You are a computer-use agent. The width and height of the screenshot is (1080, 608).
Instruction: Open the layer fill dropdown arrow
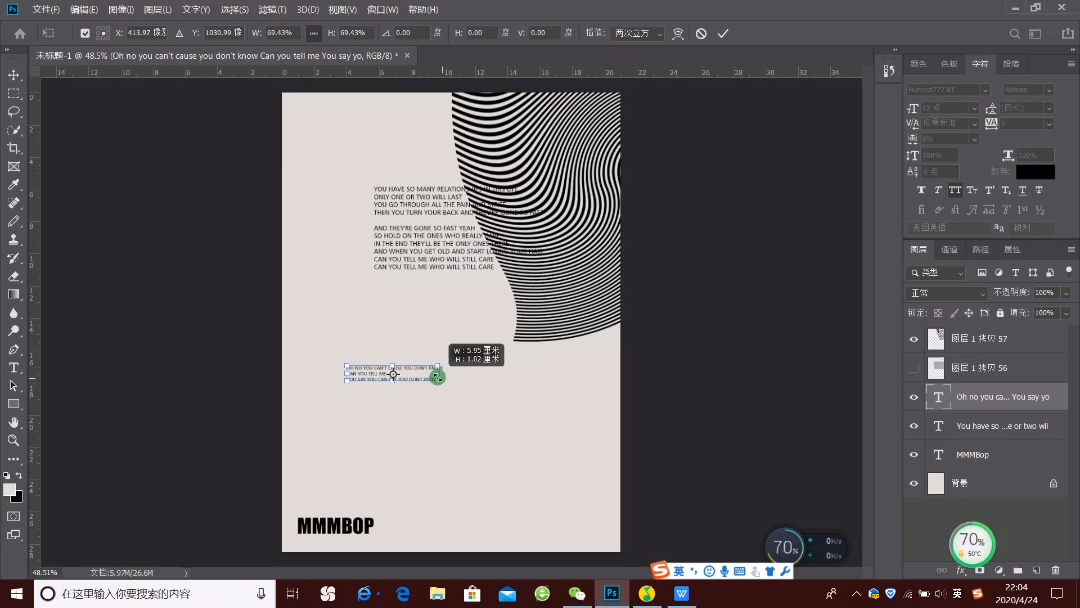tap(1066, 313)
